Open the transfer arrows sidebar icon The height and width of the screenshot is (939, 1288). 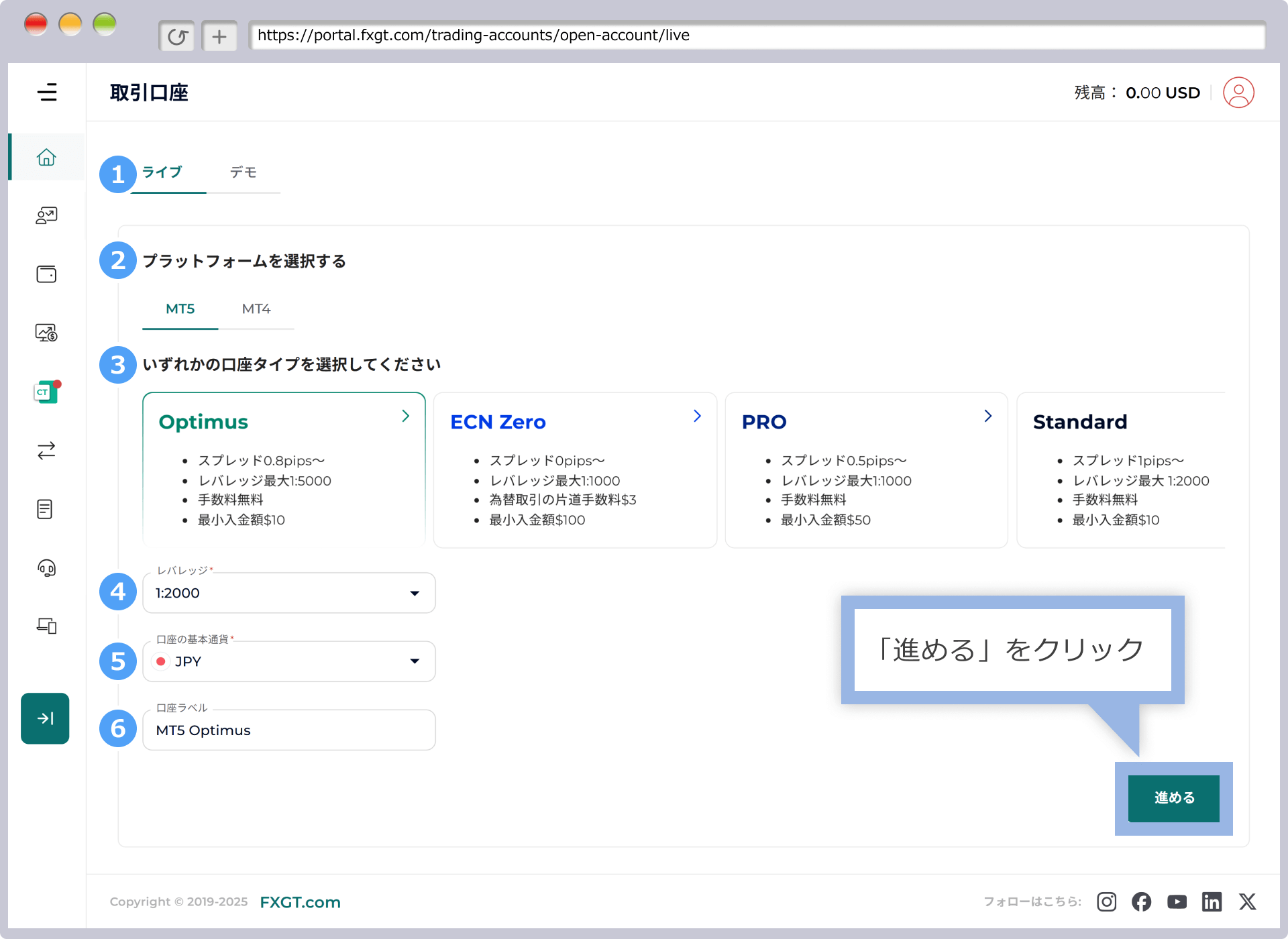[46, 451]
